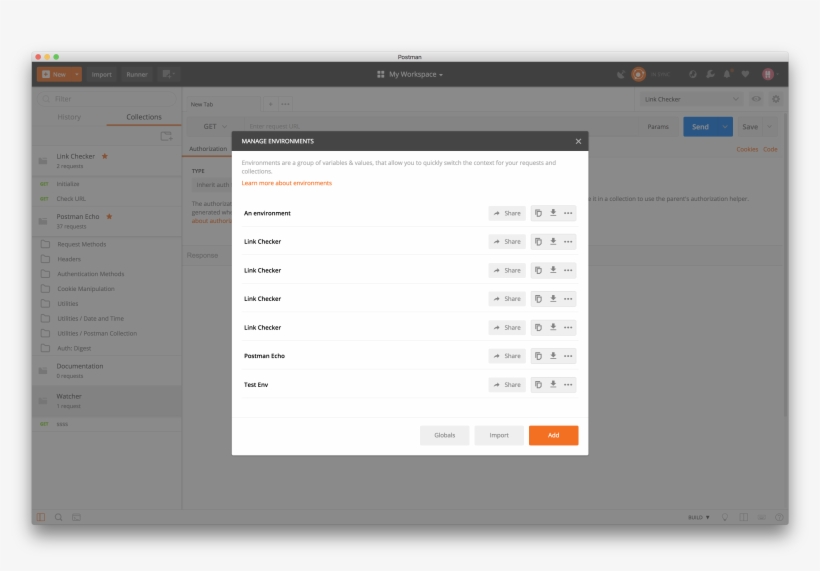
Task: Open the notifications bell
Action: click(x=727, y=74)
